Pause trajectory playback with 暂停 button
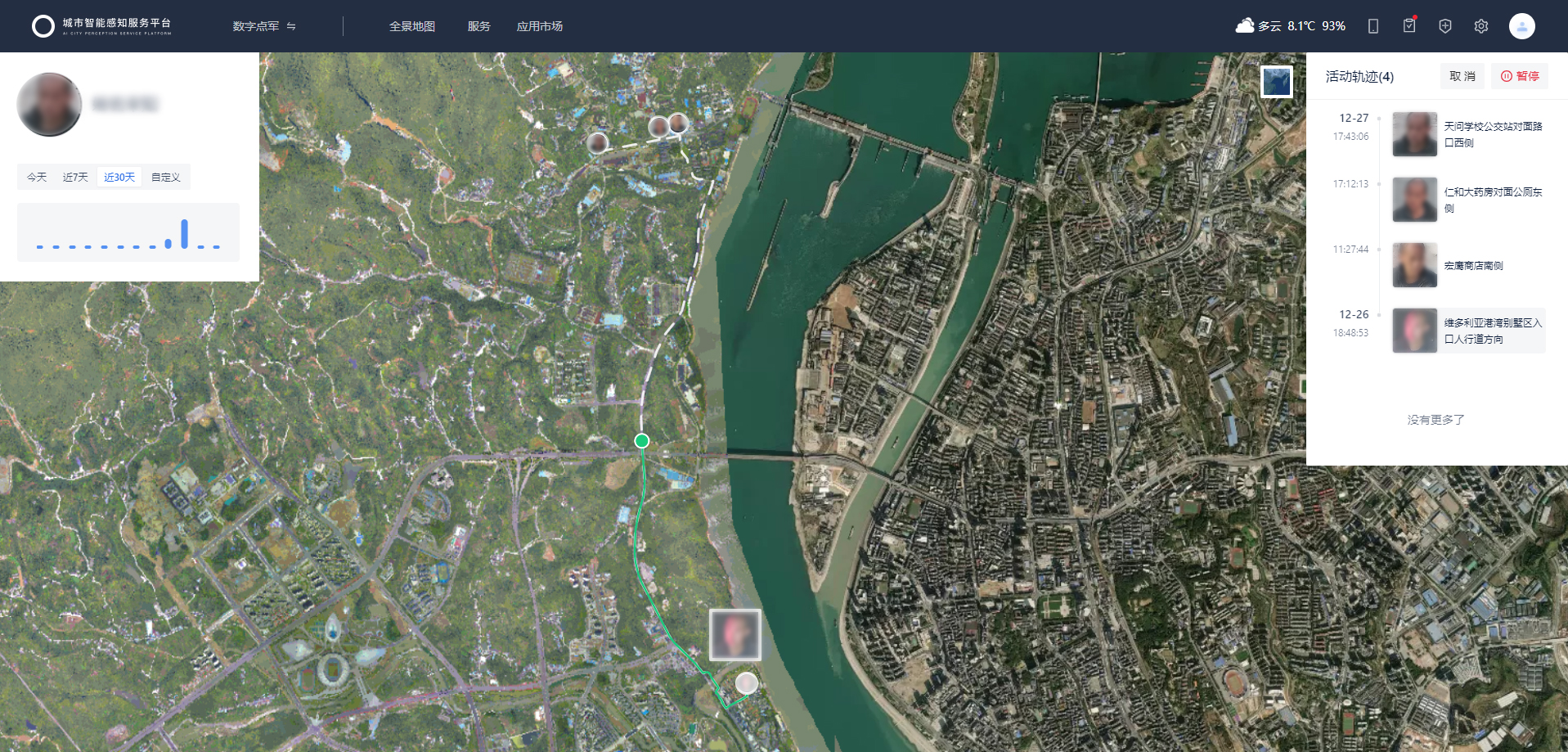The width and height of the screenshot is (1568, 752). coord(1519,76)
